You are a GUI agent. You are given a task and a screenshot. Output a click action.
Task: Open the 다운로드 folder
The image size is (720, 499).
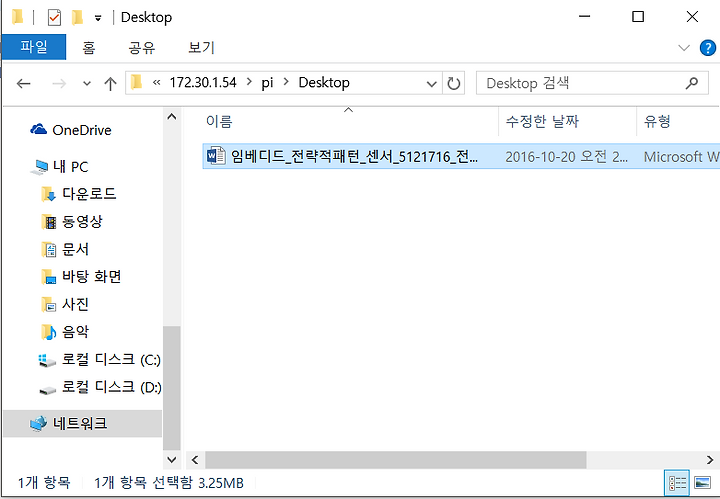(x=89, y=194)
